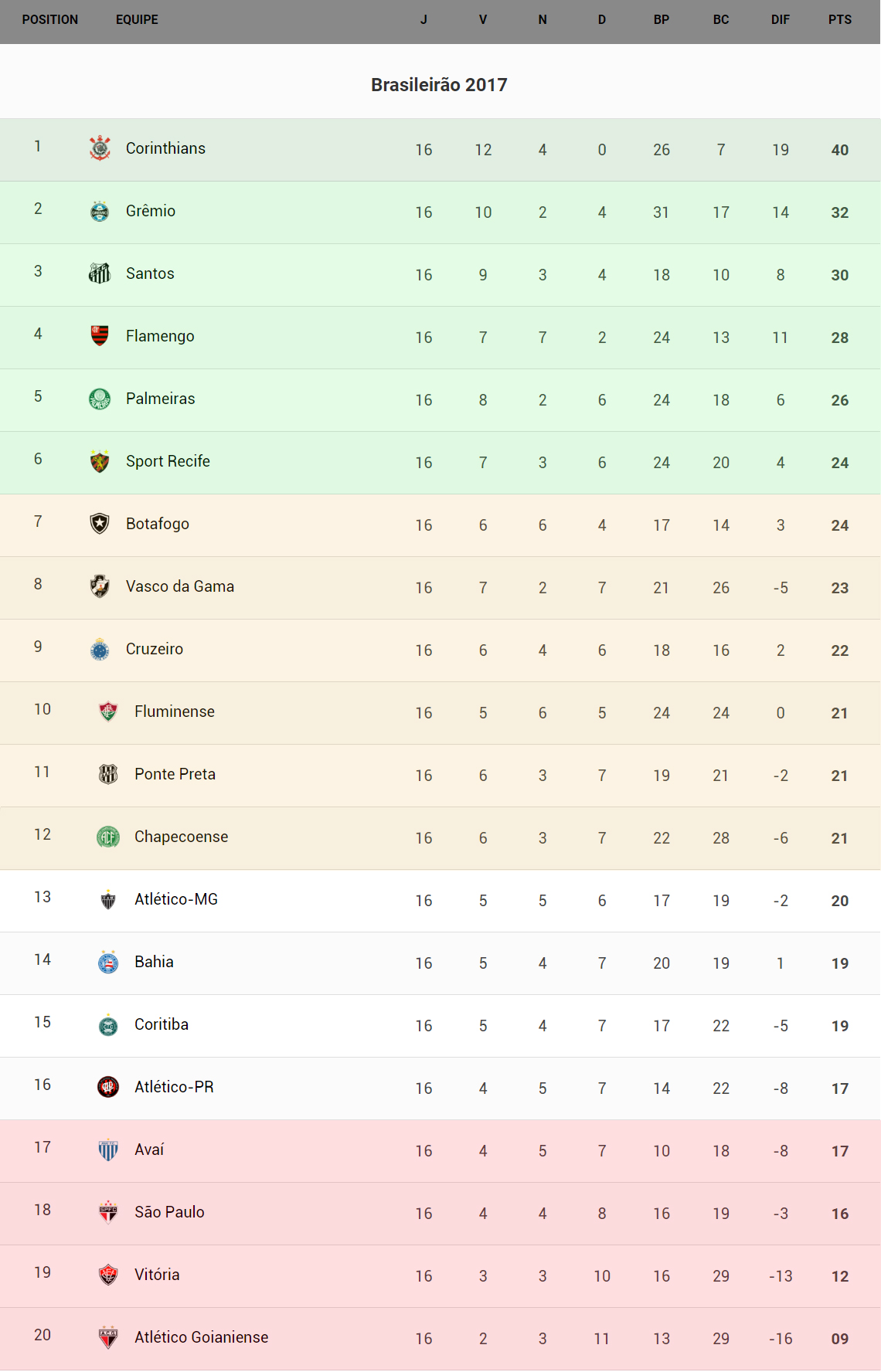This screenshot has width=881, height=1372.
Task: Select the Santos club crest
Action: coord(100,273)
